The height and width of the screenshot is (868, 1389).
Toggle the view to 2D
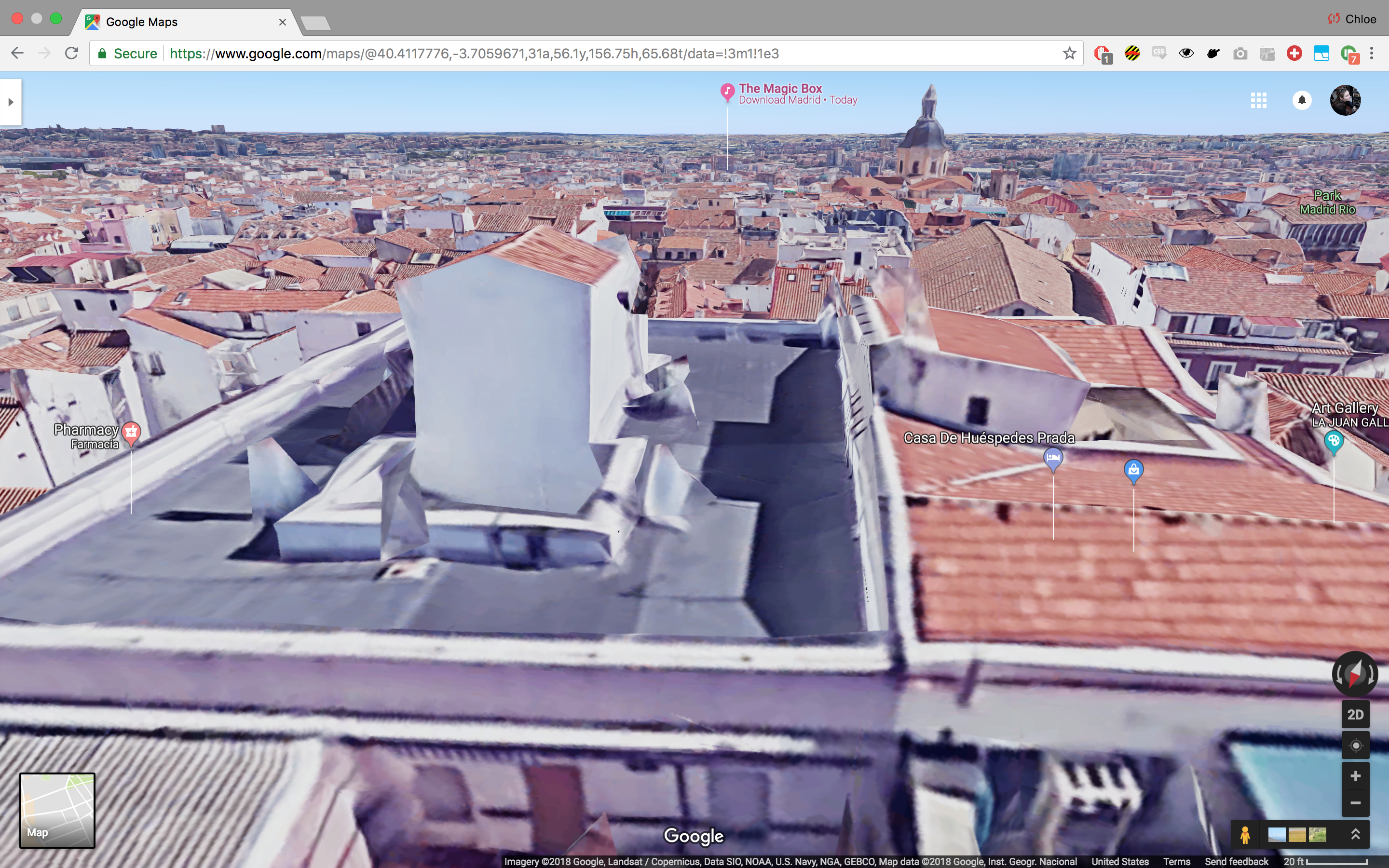click(1355, 715)
